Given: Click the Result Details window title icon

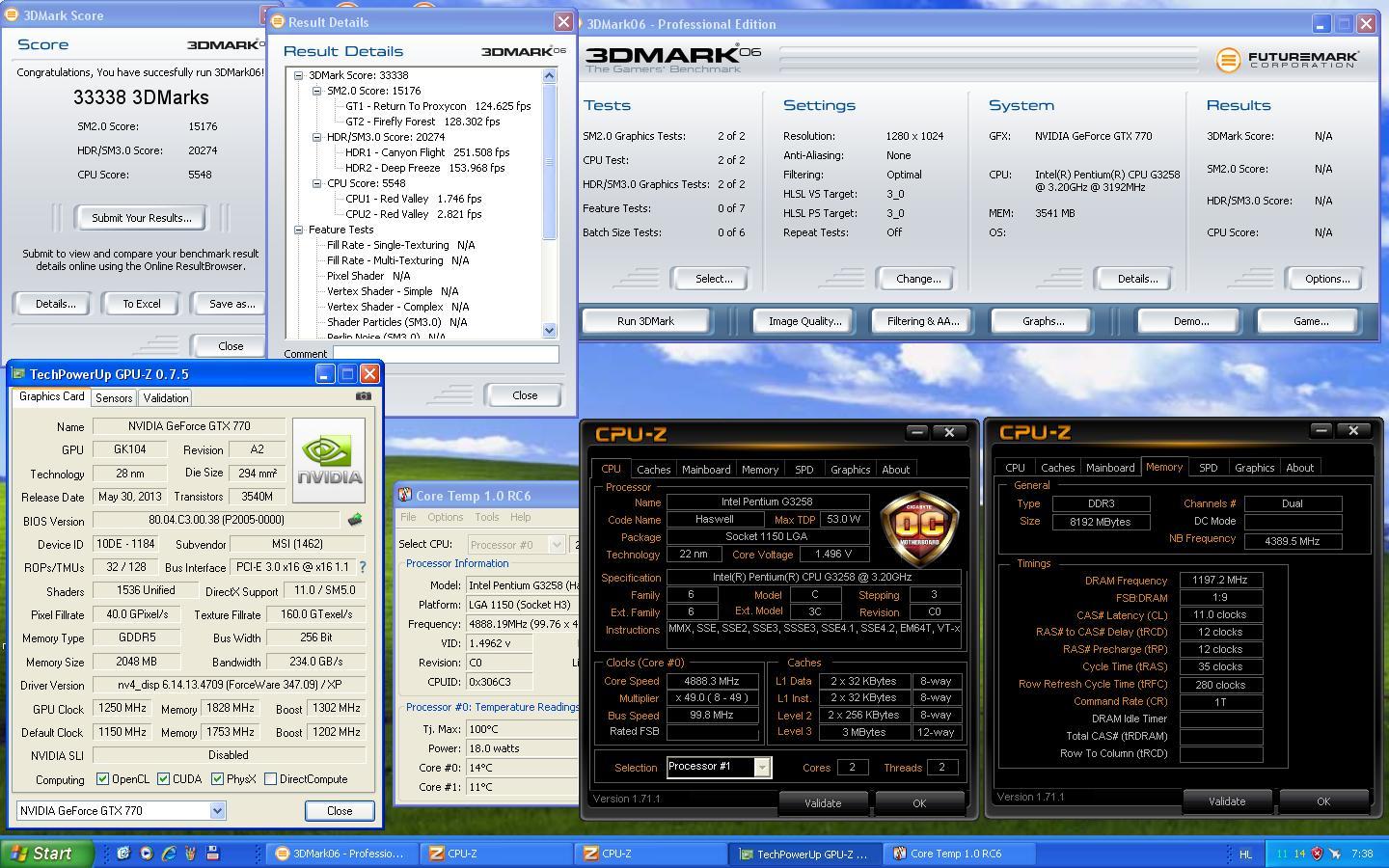Looking at the screenshot, I should coord(278,21).
